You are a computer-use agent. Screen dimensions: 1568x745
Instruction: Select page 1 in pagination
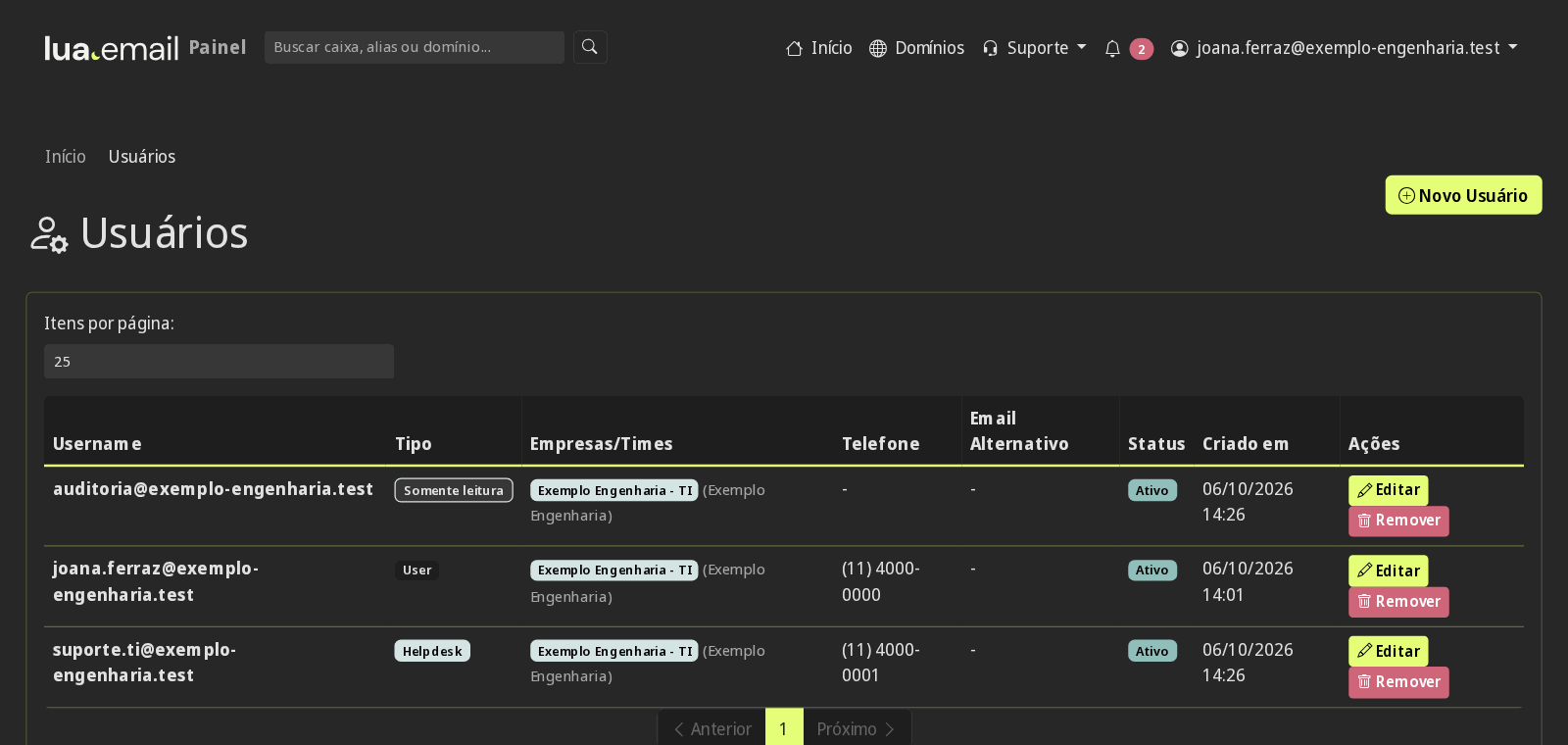point(784,728)
